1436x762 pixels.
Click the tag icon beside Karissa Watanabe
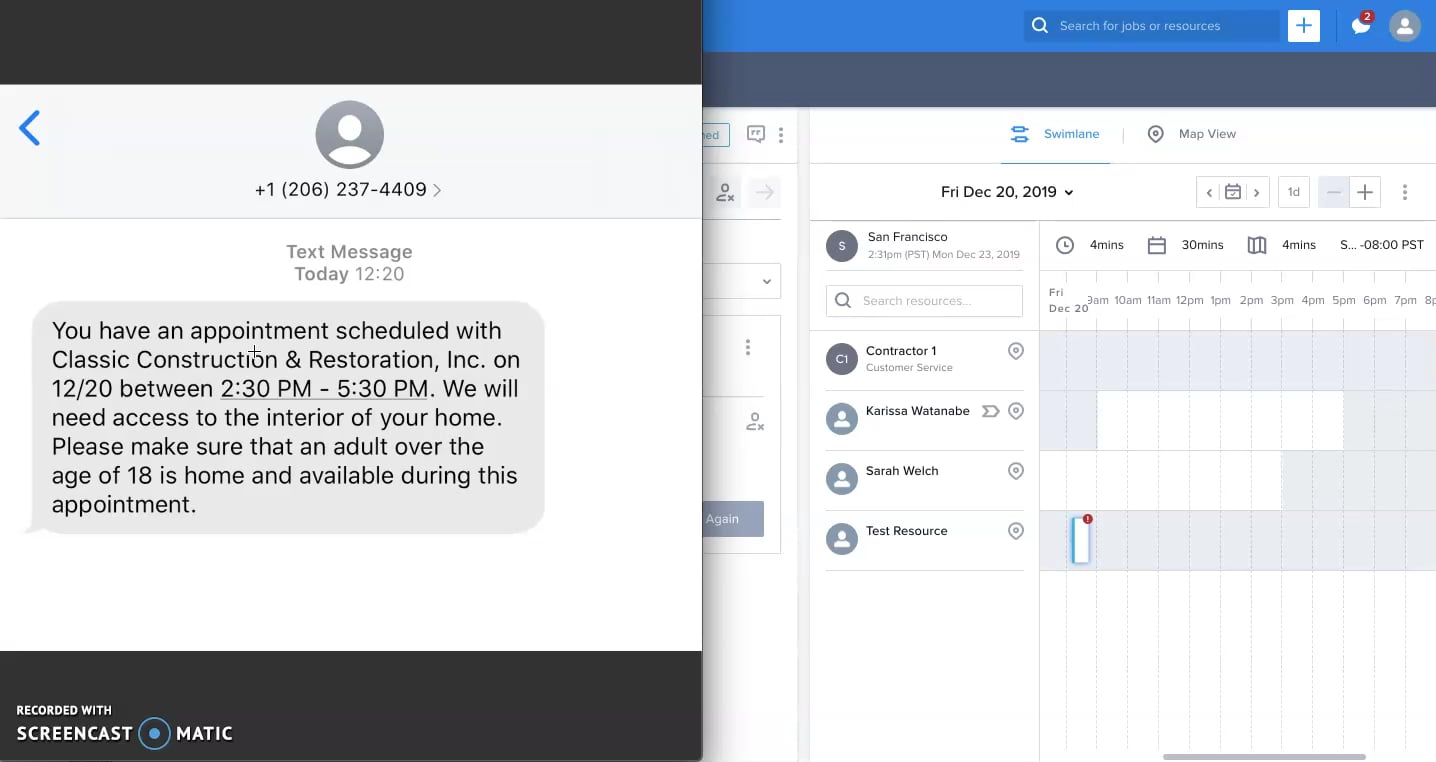[990, 411]
